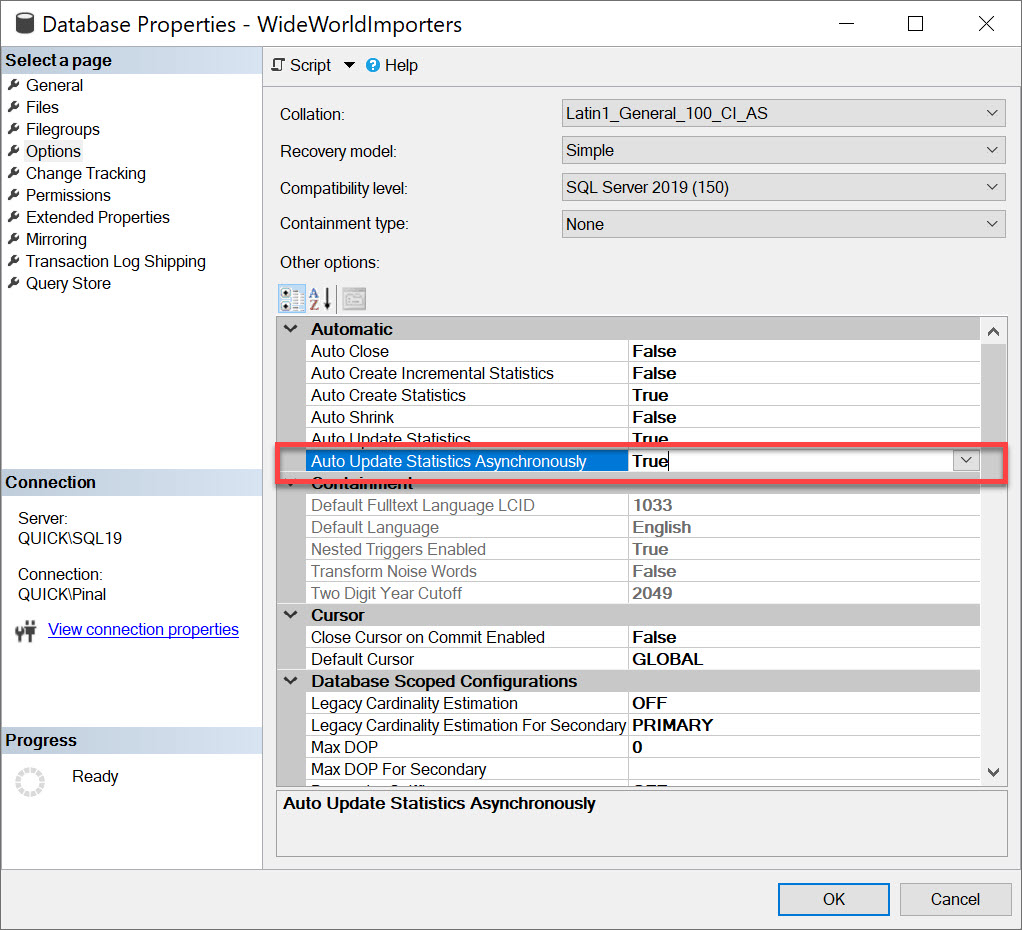Click the grid scrollbar up arrow
This screenshot has height=930, width=1022.
(x=993, y=332)
